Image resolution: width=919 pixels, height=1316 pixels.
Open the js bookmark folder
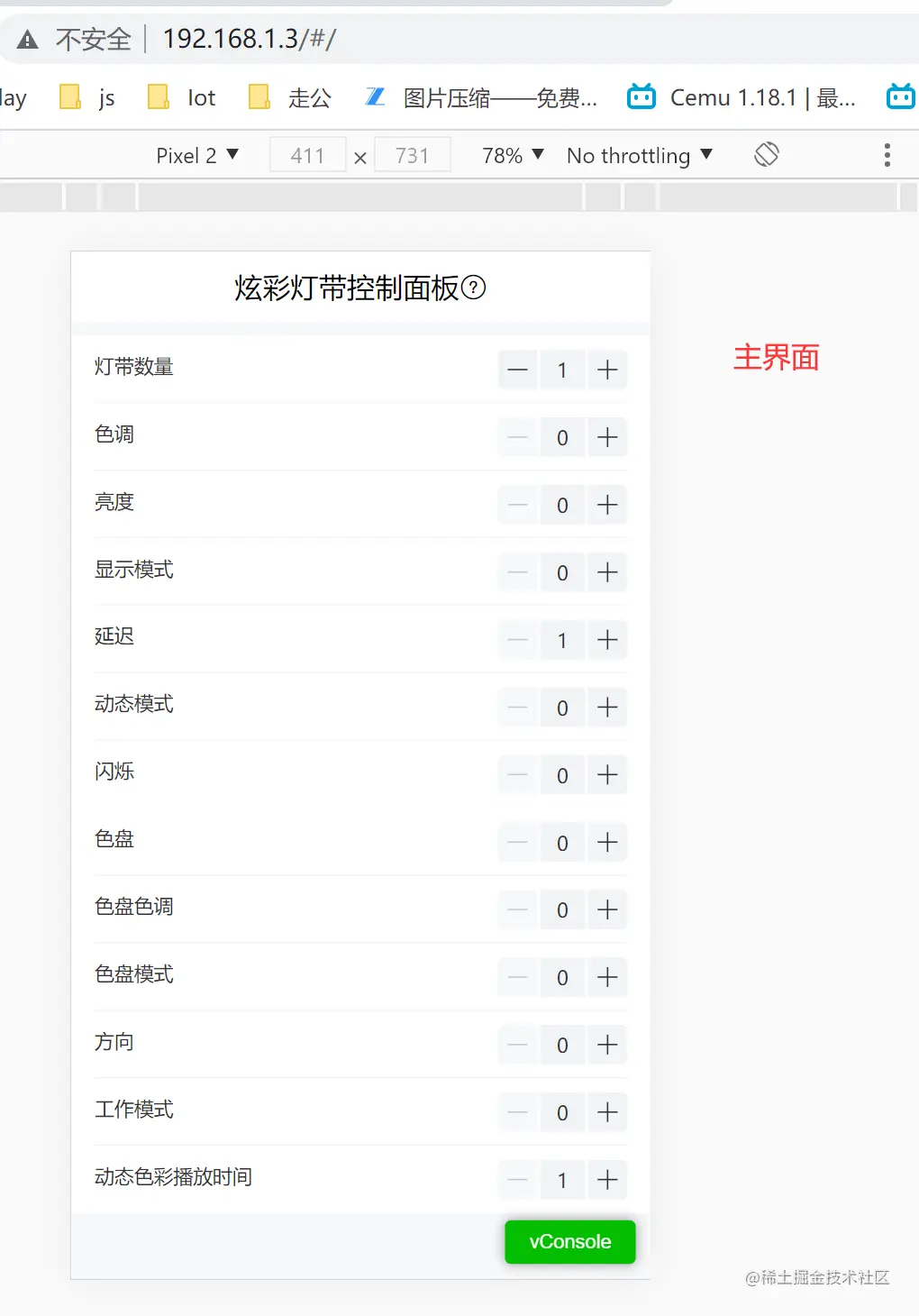(87, 97)
